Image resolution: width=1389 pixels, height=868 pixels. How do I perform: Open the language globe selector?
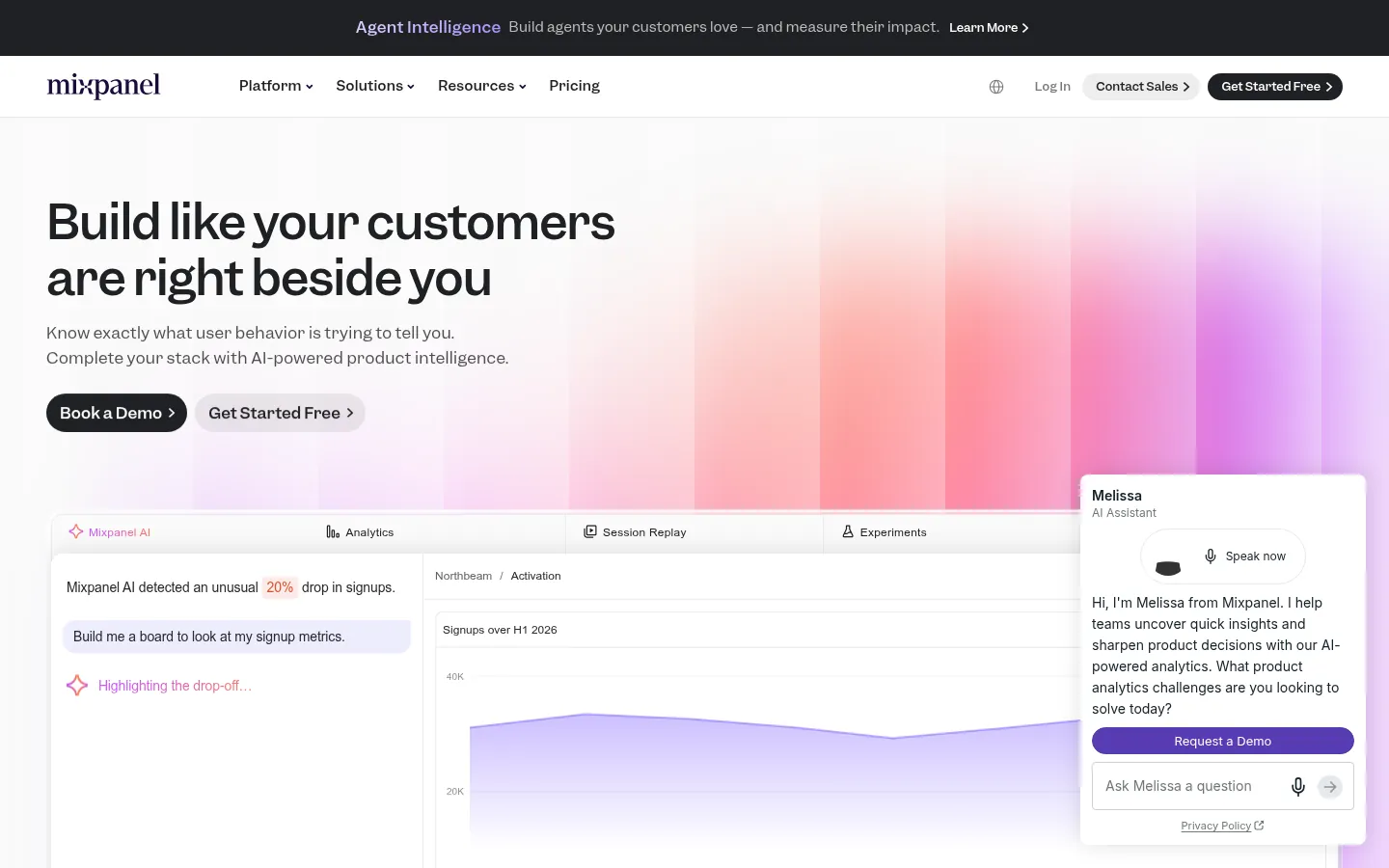(x=996, y=87)
